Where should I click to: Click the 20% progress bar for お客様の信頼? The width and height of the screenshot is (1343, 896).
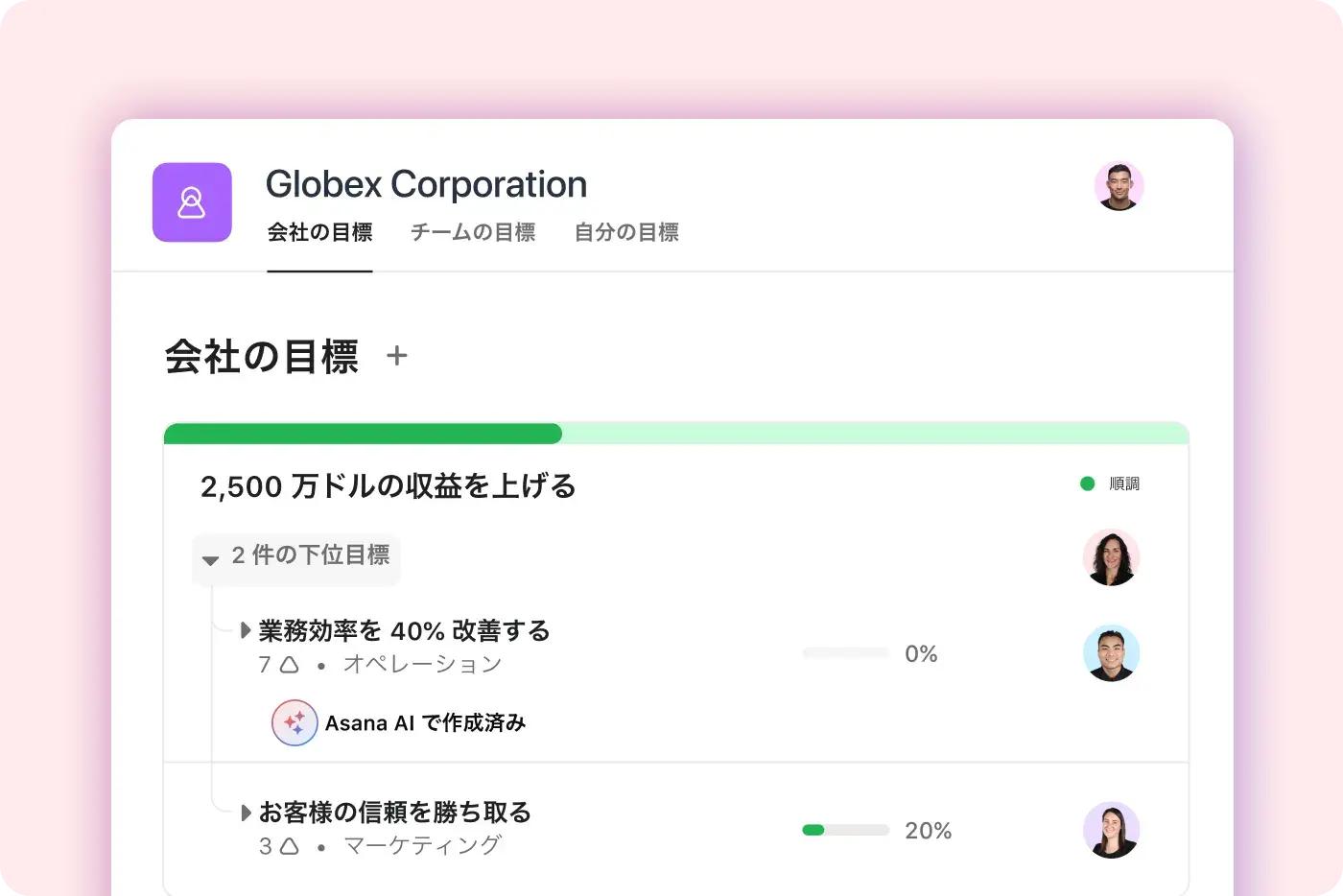(846, 830)
